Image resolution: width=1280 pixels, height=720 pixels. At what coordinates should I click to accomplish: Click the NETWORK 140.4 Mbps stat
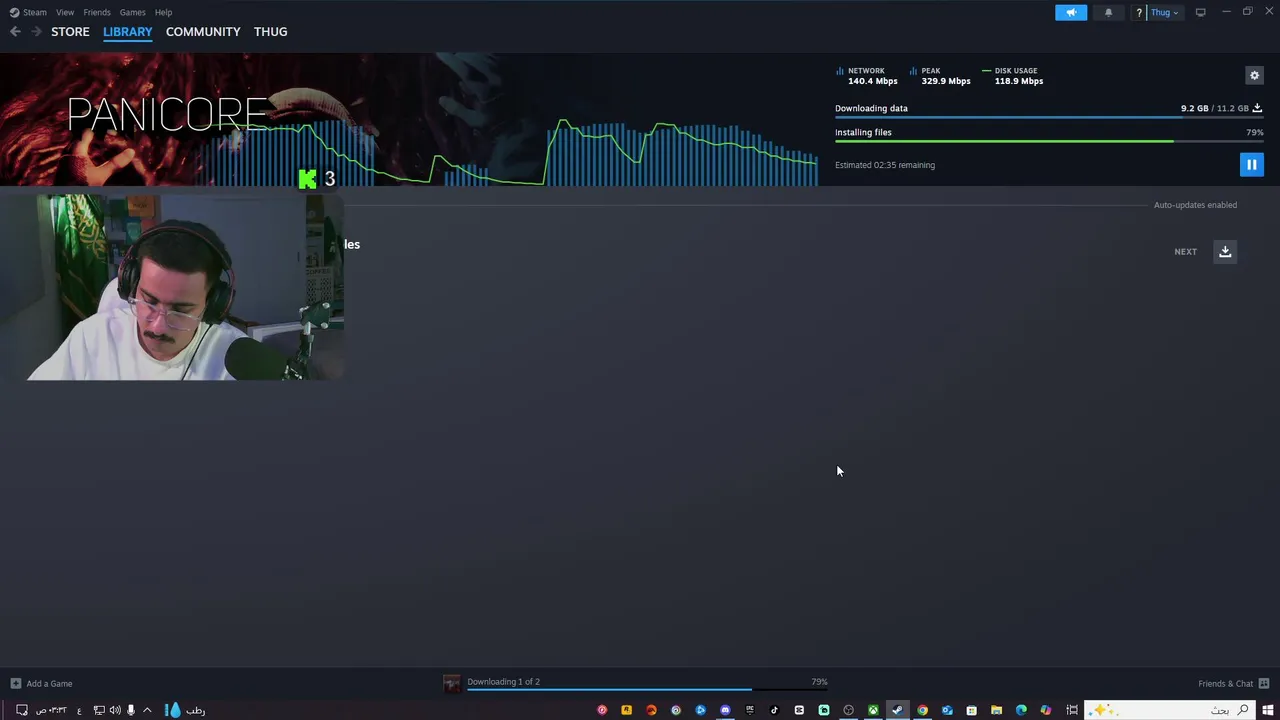pyautogui.click(x=866, y=76)
